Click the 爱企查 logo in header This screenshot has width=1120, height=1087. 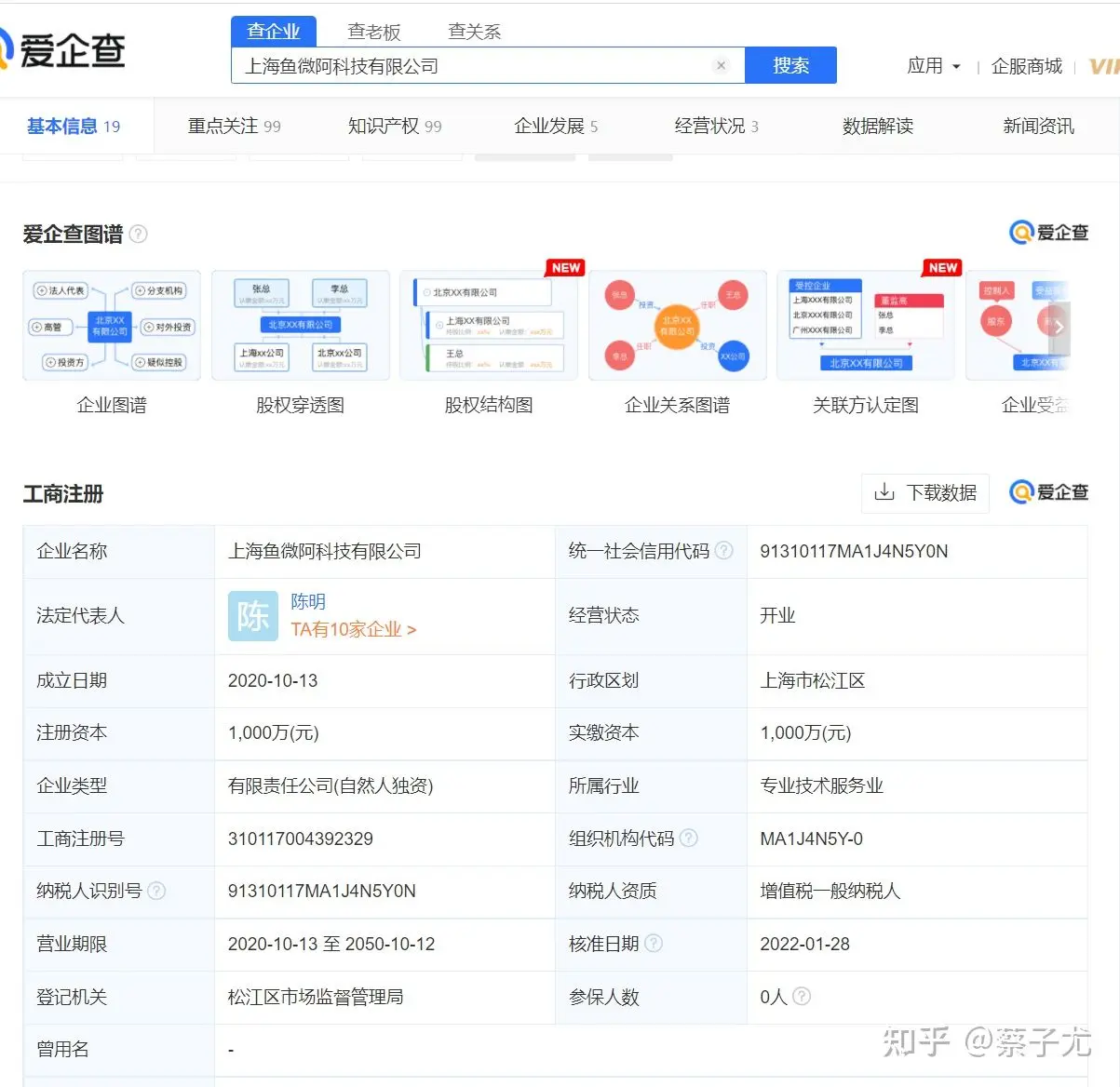tap(62, 49)
